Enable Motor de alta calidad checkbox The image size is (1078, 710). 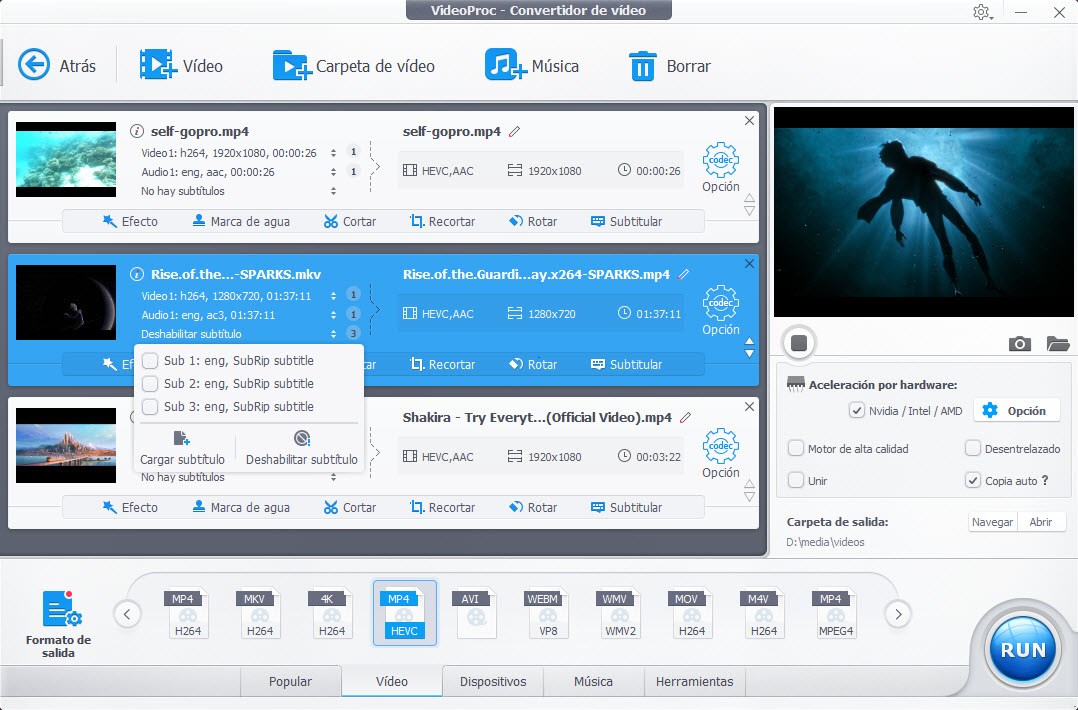(796, 449)
